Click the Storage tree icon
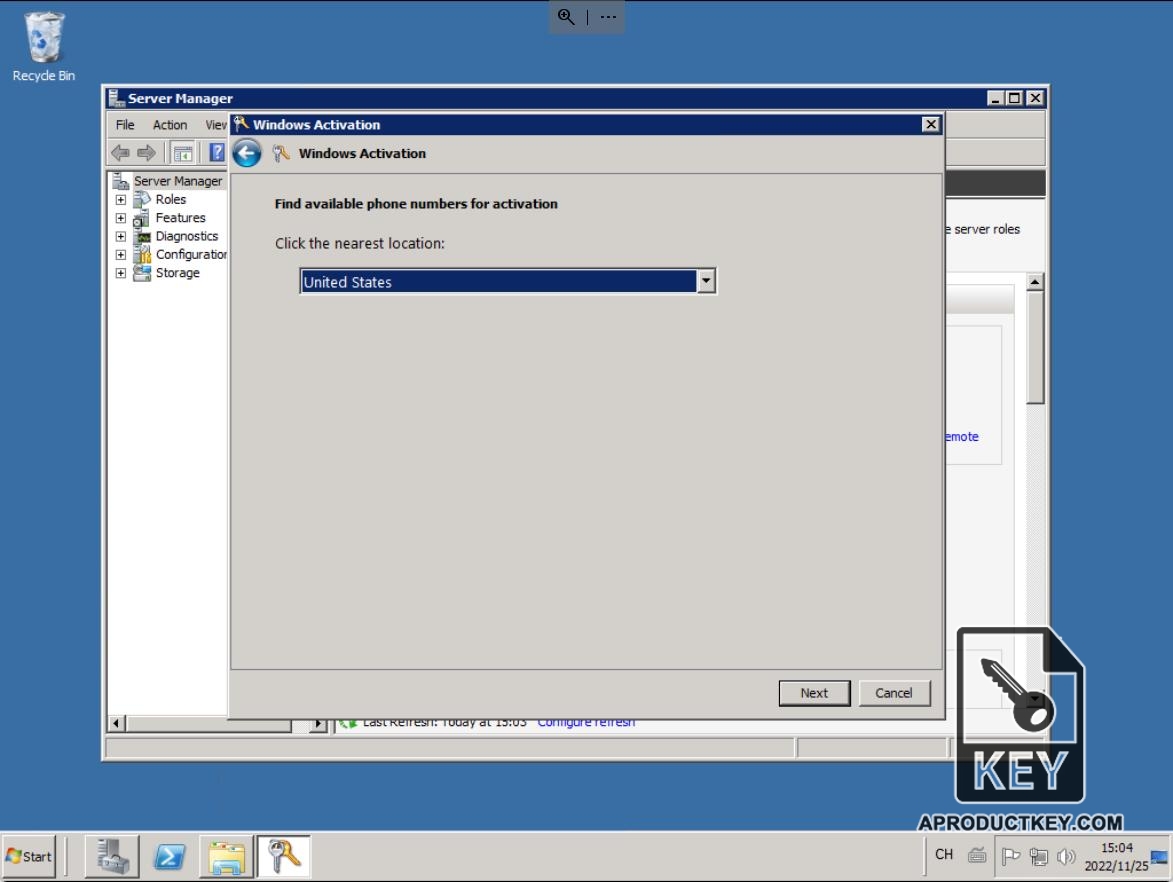Viewport: 1173px width, 882px height. pos(142,273)
